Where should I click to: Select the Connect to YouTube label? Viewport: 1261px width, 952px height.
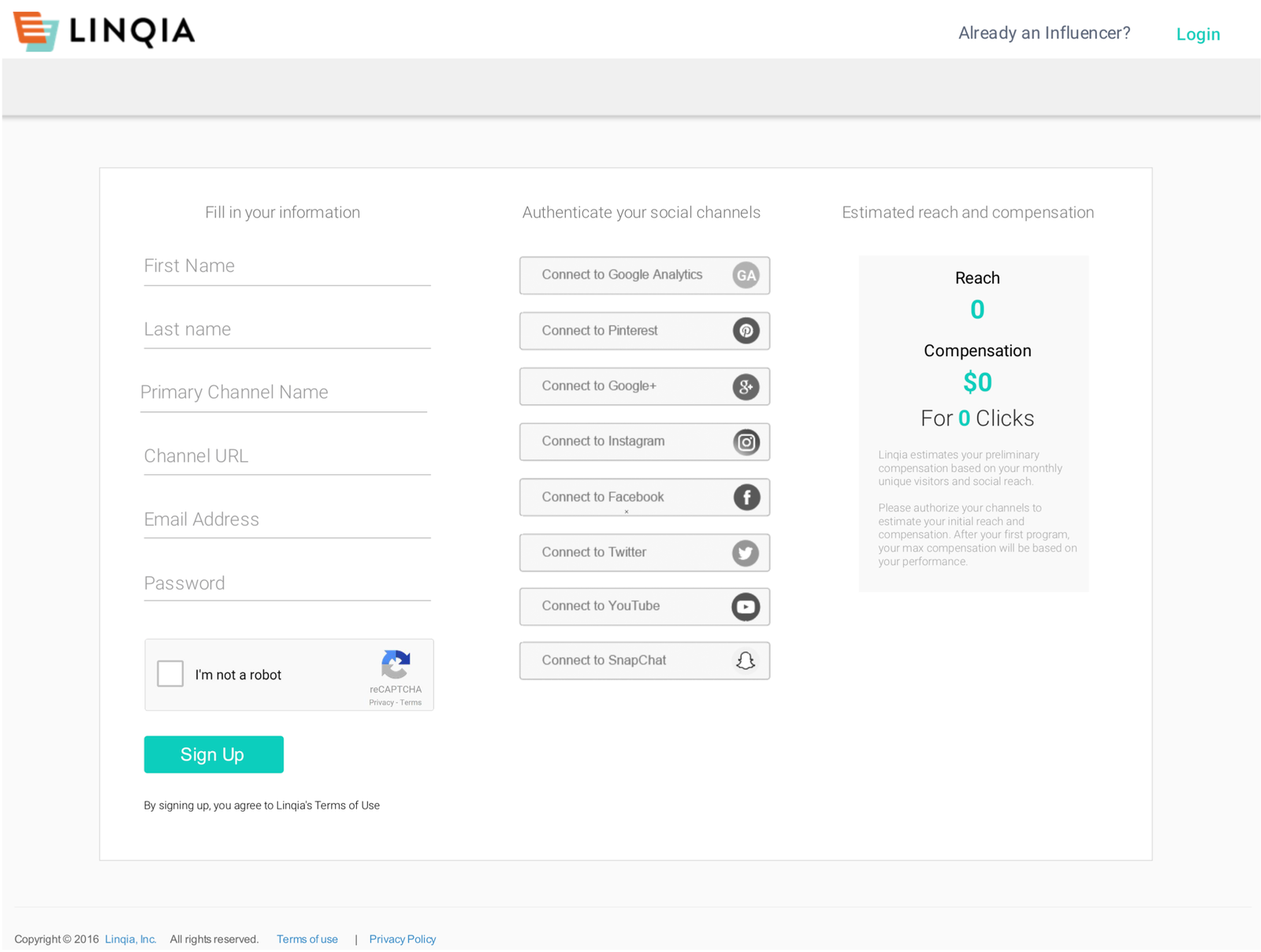click(601, 605)
